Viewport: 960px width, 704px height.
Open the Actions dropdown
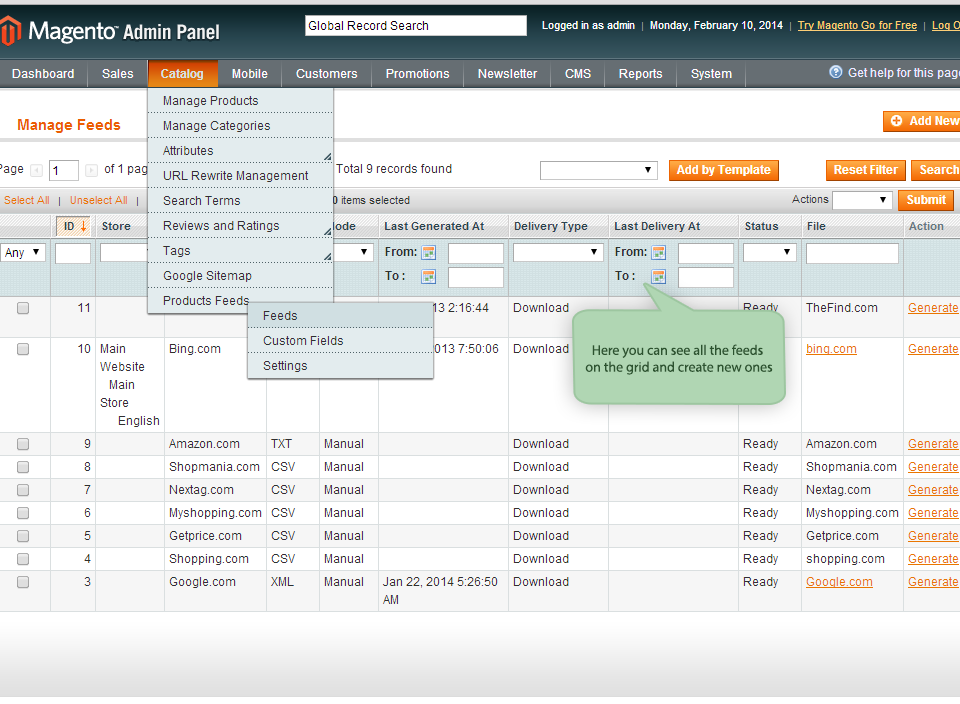(861, 200)
